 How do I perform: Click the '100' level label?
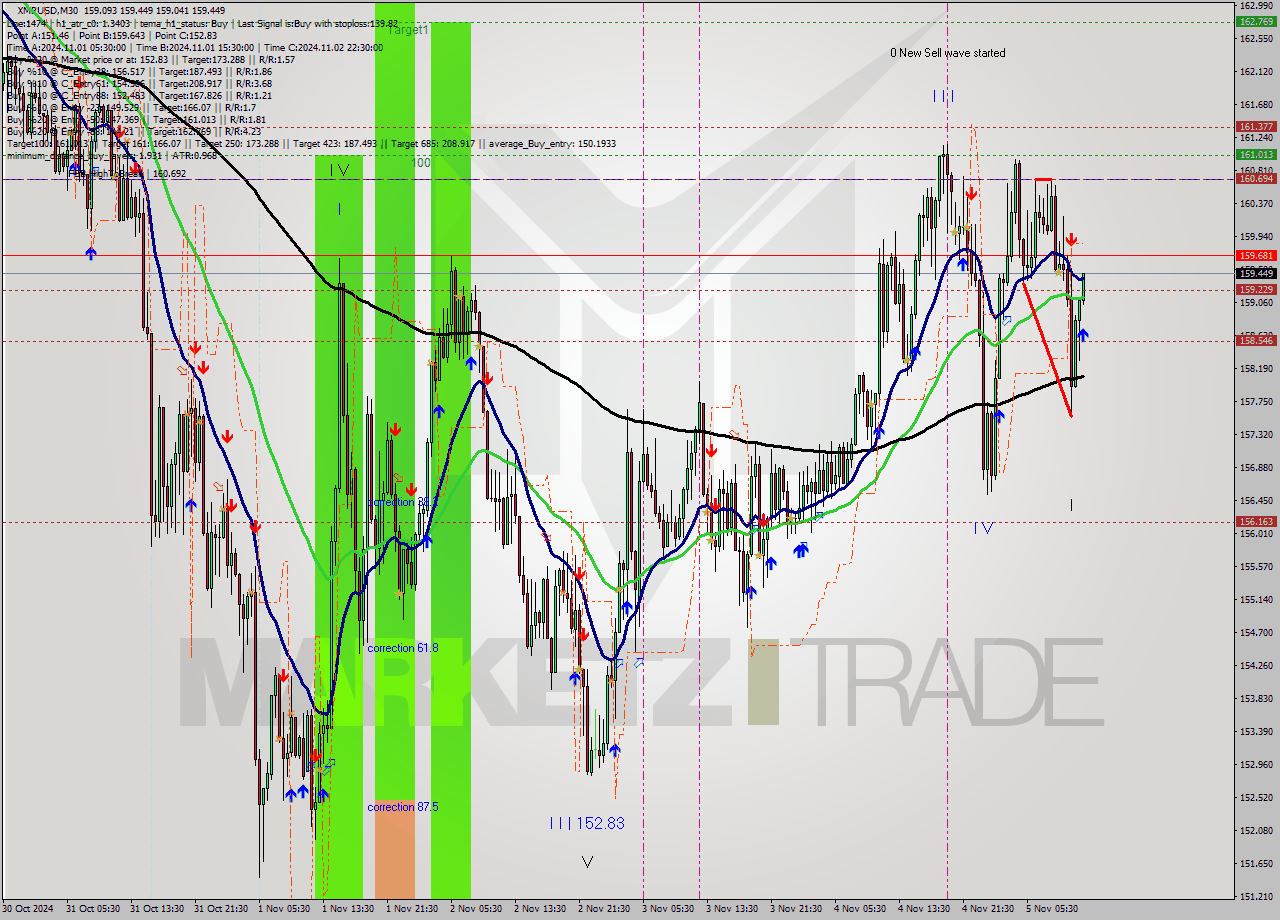click(x=422, y=162)
